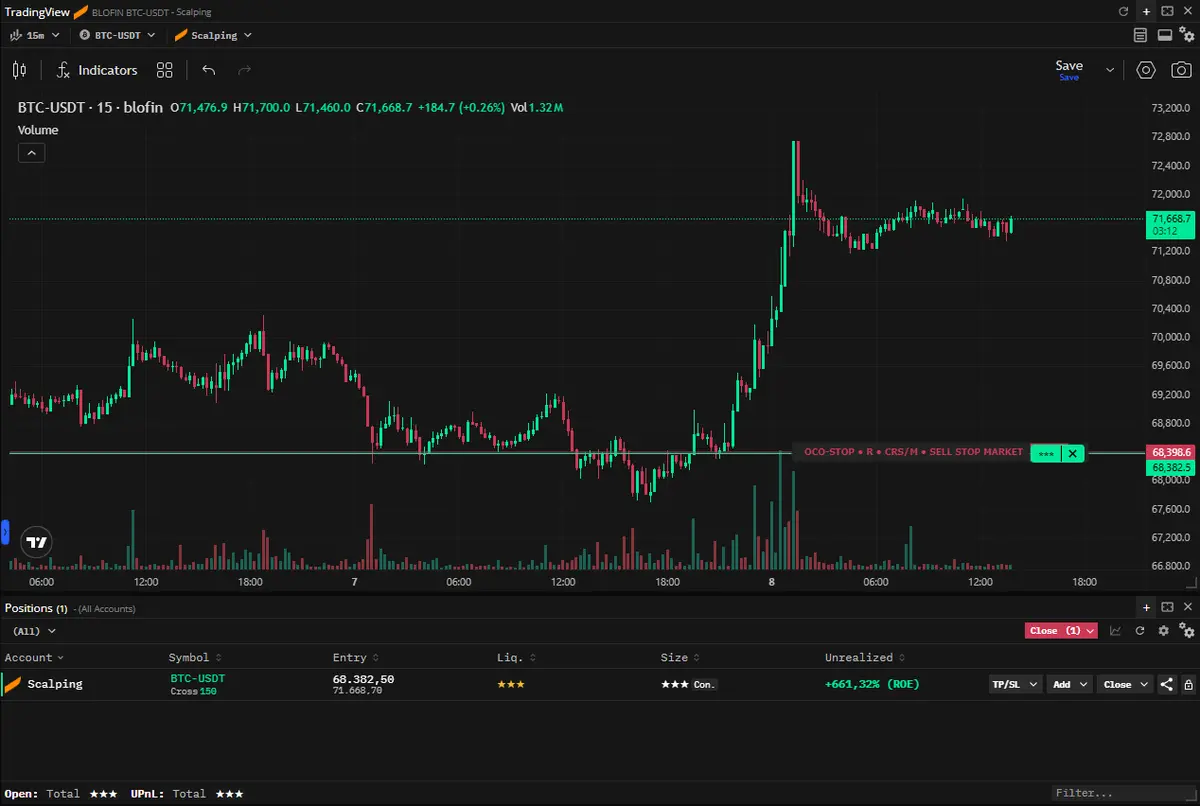Click the 68,382.5 entry price label
The image size is (1200, 806).
tap(1171, 467)
